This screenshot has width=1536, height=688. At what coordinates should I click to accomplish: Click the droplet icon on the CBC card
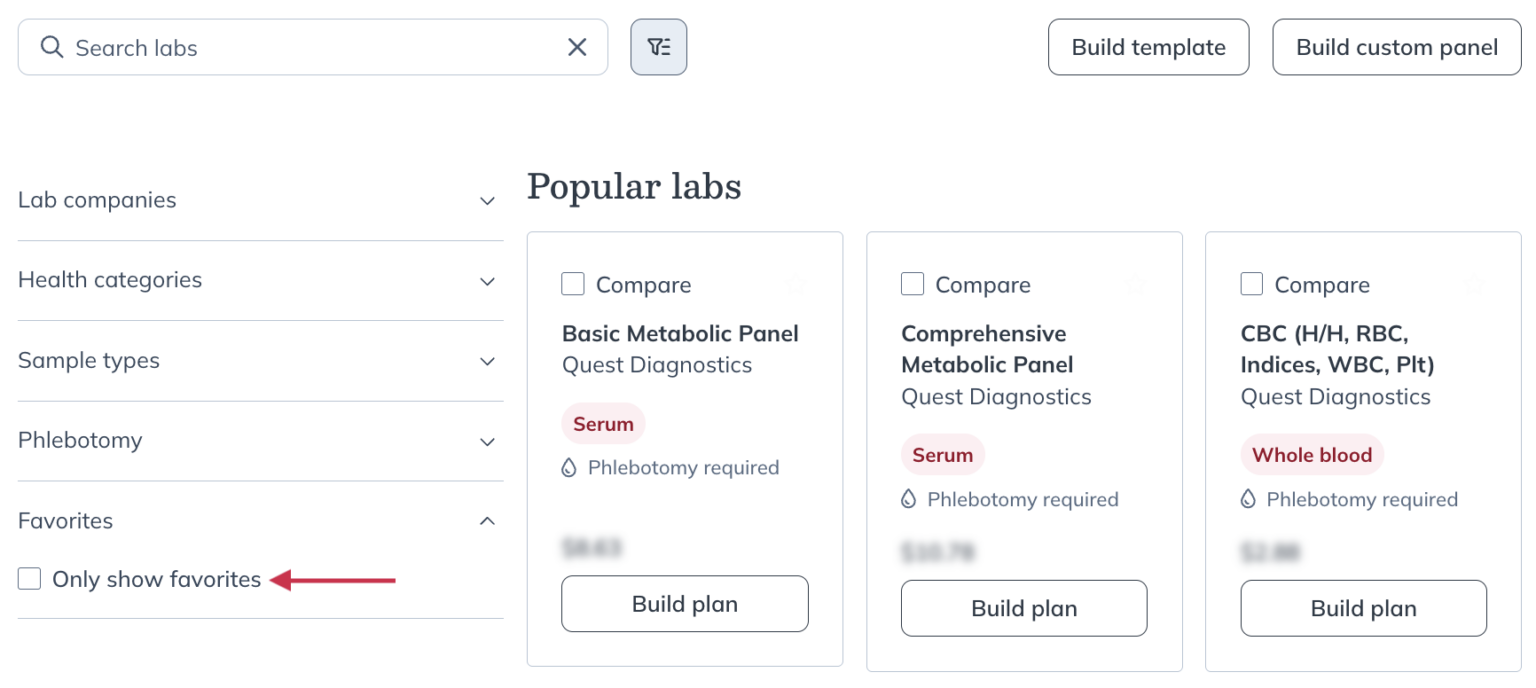[x=1249, y=499]
